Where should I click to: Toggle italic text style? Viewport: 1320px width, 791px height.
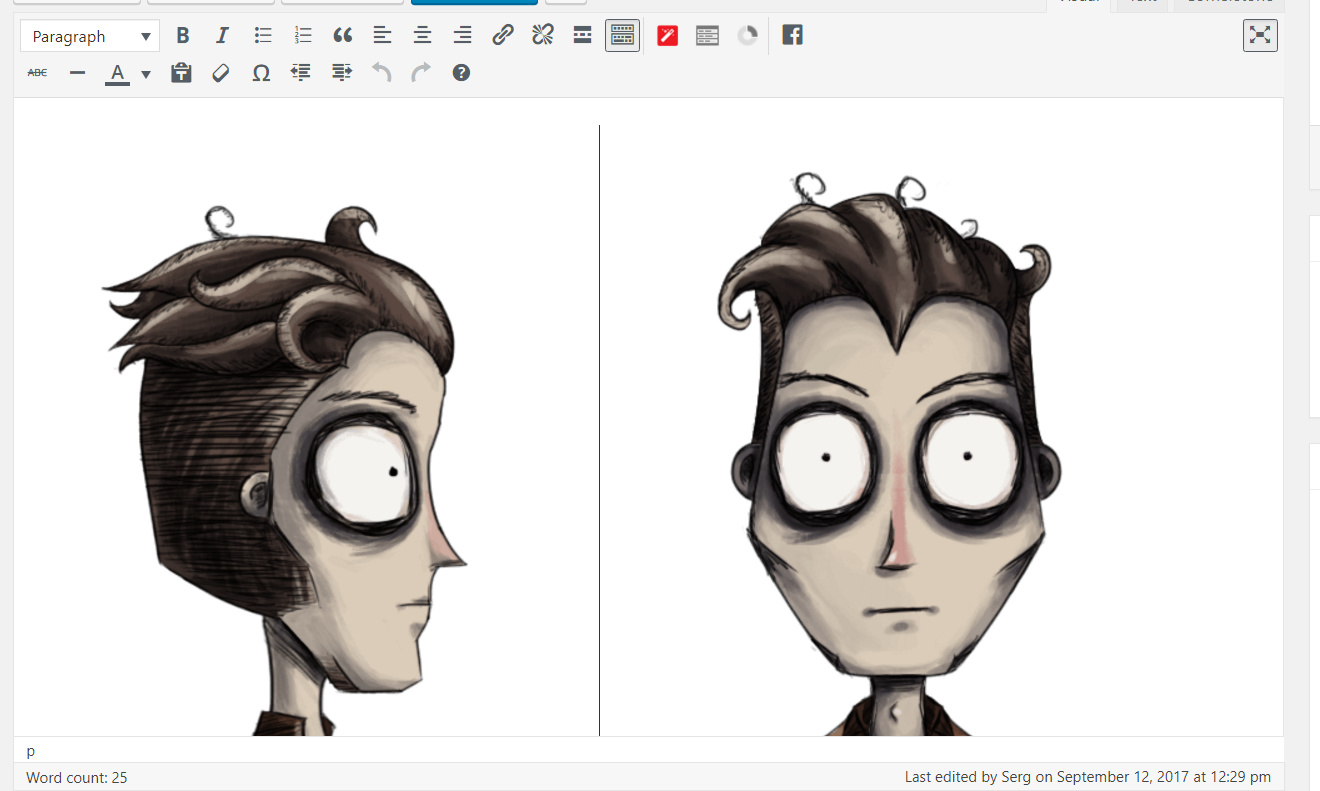pos(222,36)
